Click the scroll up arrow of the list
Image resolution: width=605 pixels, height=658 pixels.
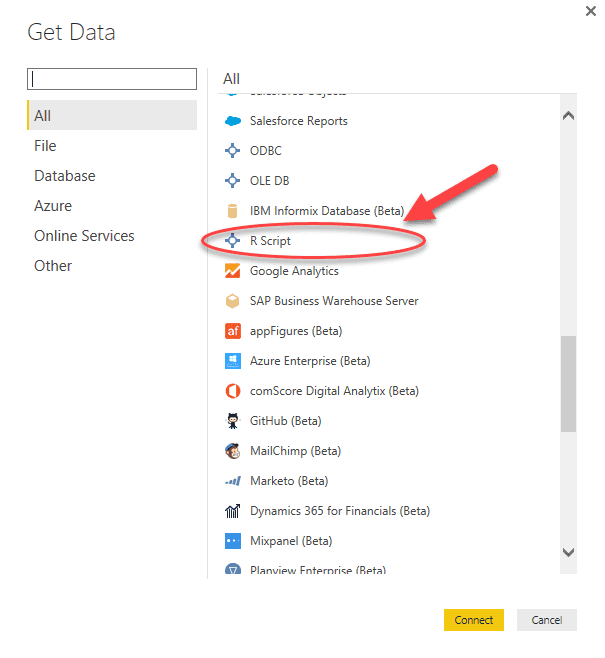568,115
